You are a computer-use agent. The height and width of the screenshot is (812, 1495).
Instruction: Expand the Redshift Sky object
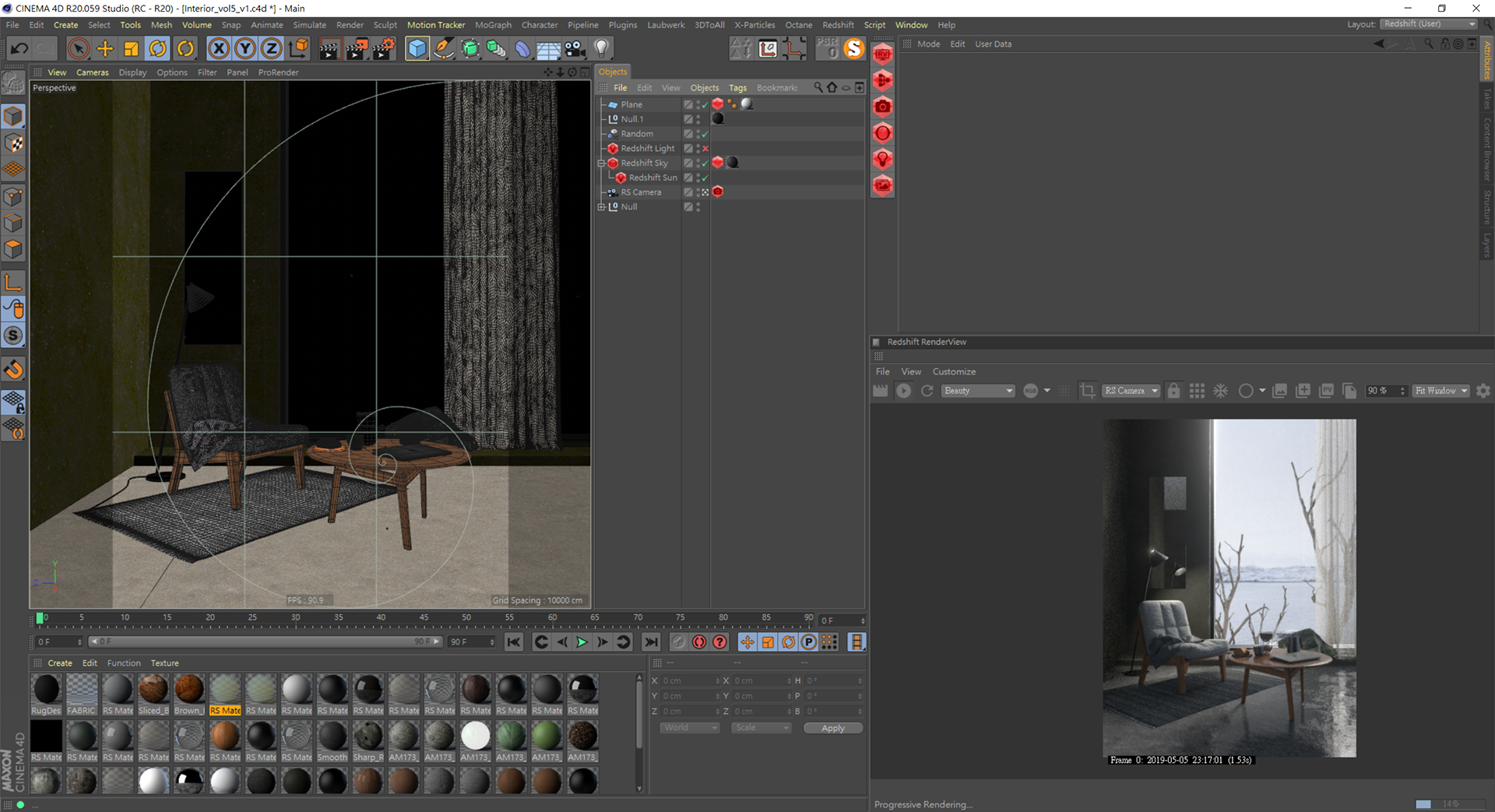pos(601,163)
